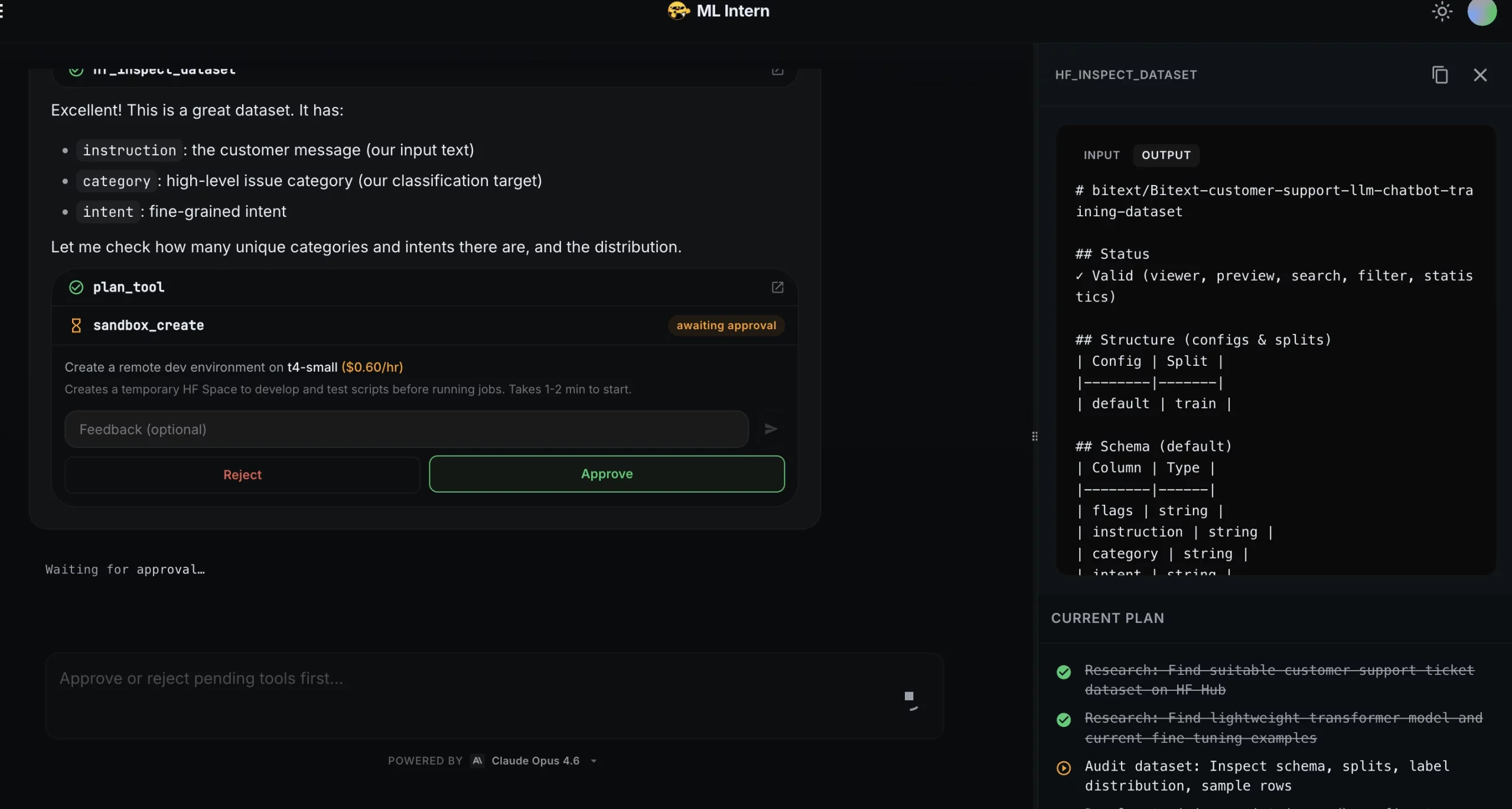
Task: Click the sandbox_create row label
Action: 148,326
